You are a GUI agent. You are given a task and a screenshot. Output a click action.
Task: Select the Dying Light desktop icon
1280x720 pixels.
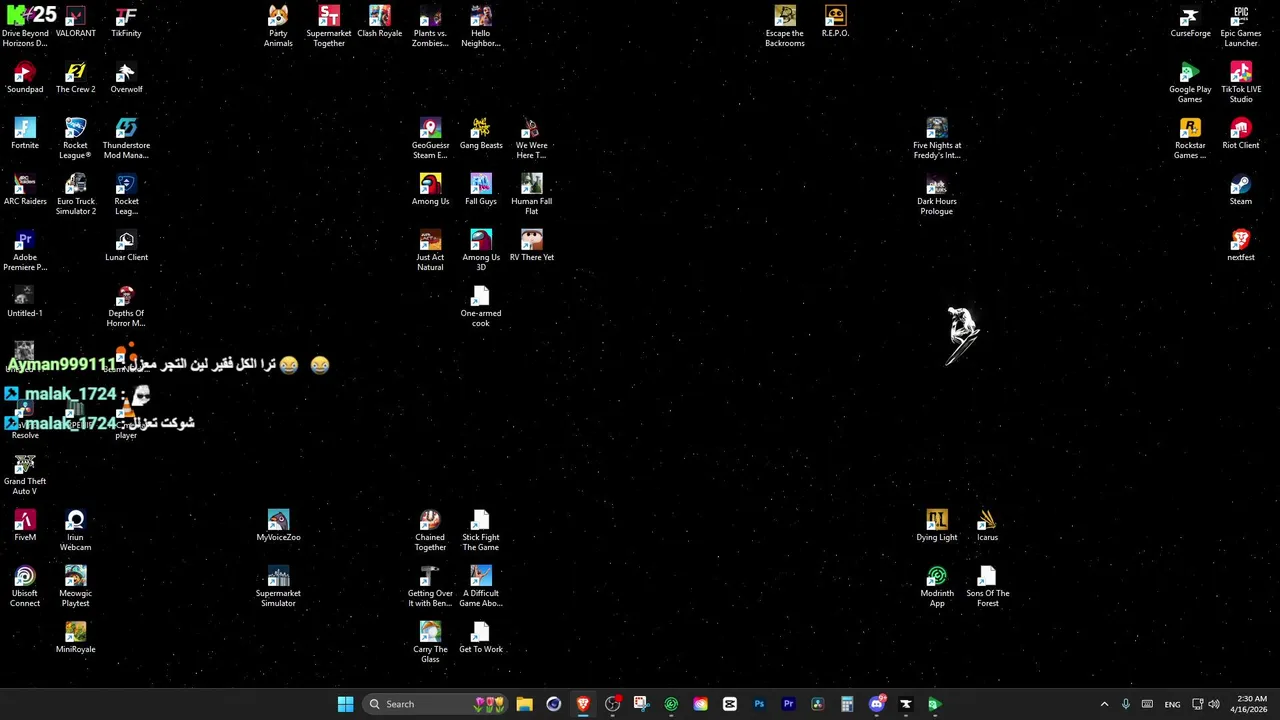tap(937, 526)
